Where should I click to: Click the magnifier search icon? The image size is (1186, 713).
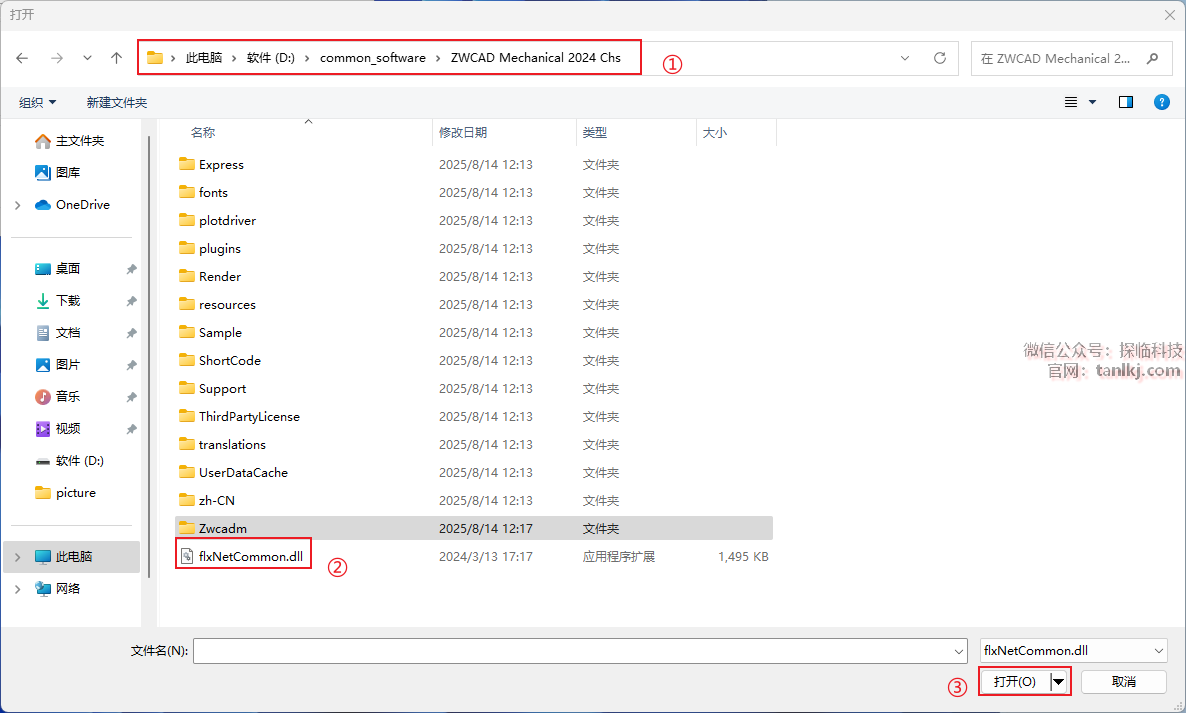tap(1153, 58)
